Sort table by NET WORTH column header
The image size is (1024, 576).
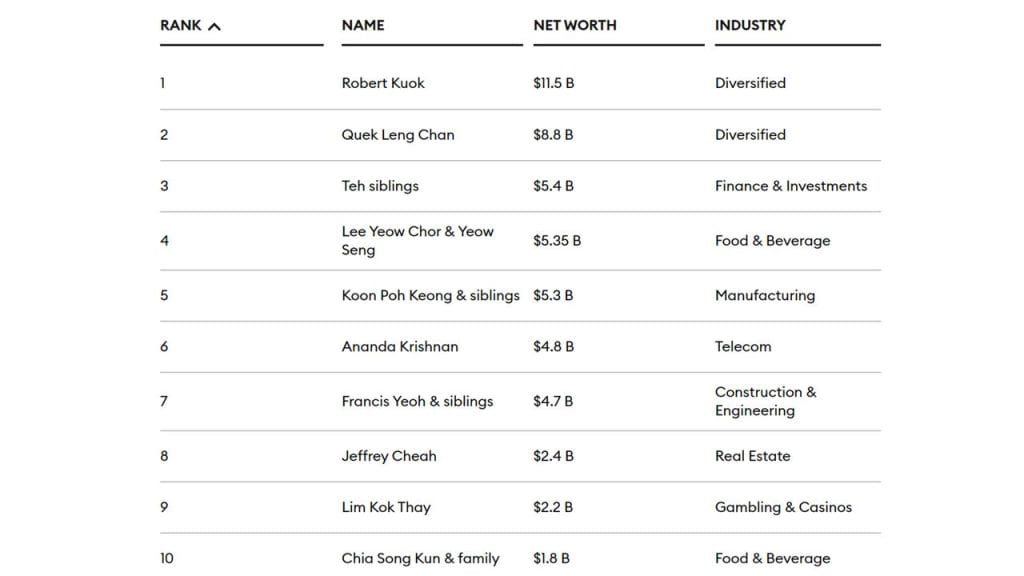(x=575, y=25)
